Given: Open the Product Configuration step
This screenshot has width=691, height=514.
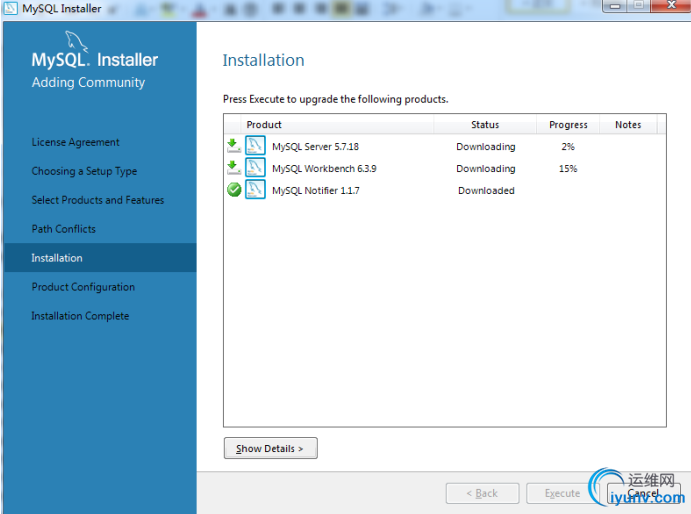Looking at the screenshot, I should [83, 287].
